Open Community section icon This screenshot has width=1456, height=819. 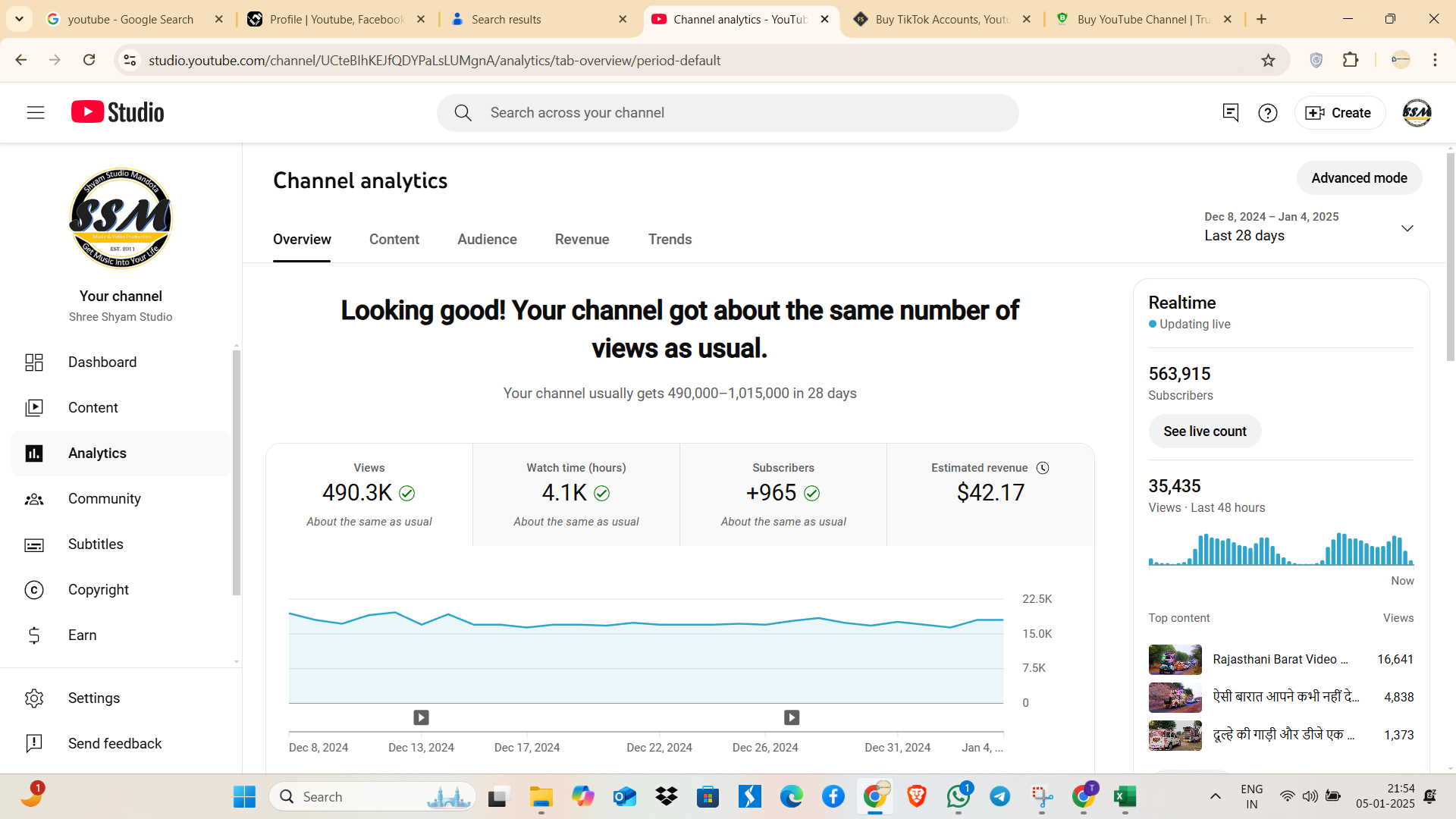34,499
